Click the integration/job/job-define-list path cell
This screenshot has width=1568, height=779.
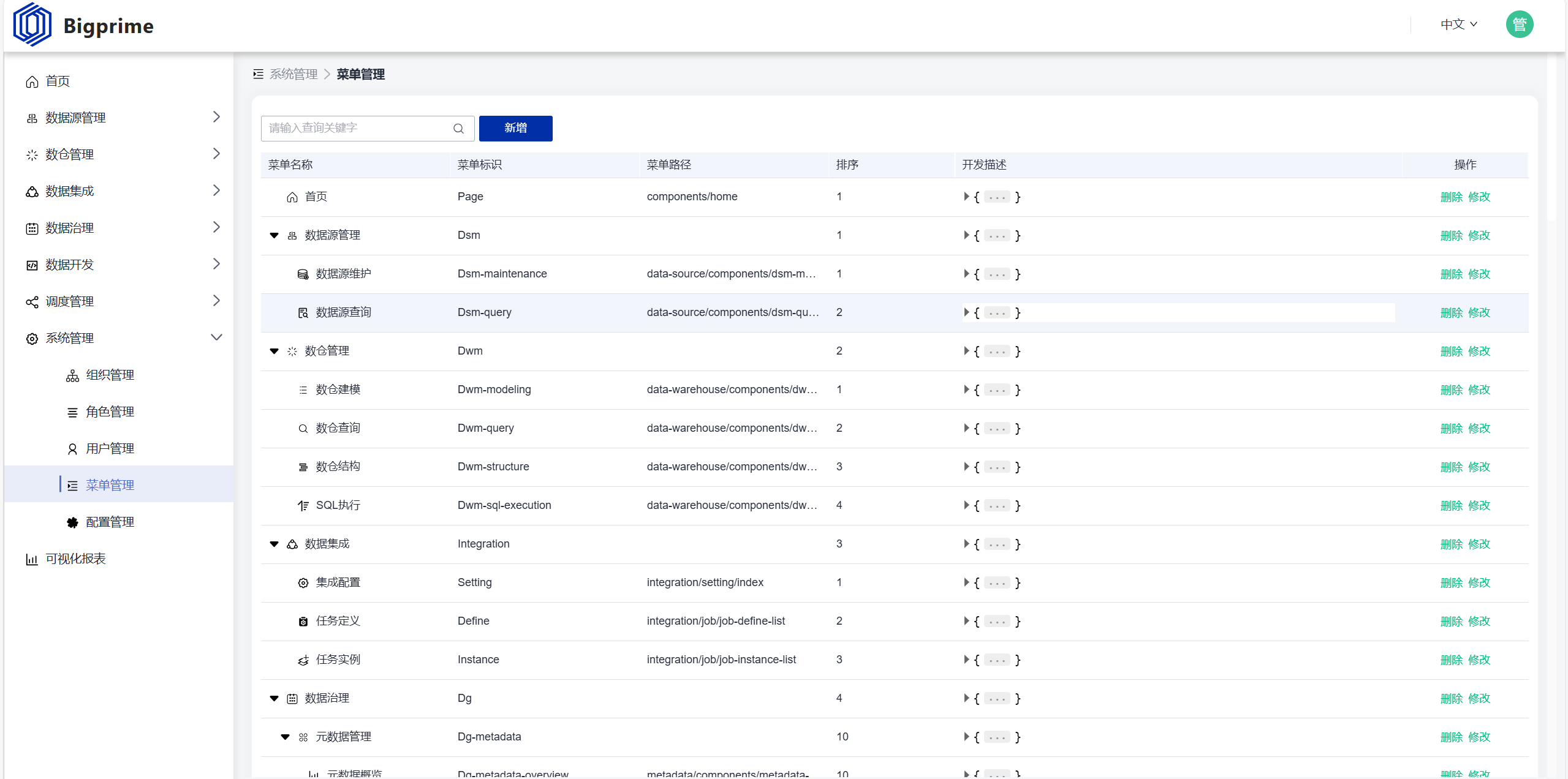tap(716, 621)
